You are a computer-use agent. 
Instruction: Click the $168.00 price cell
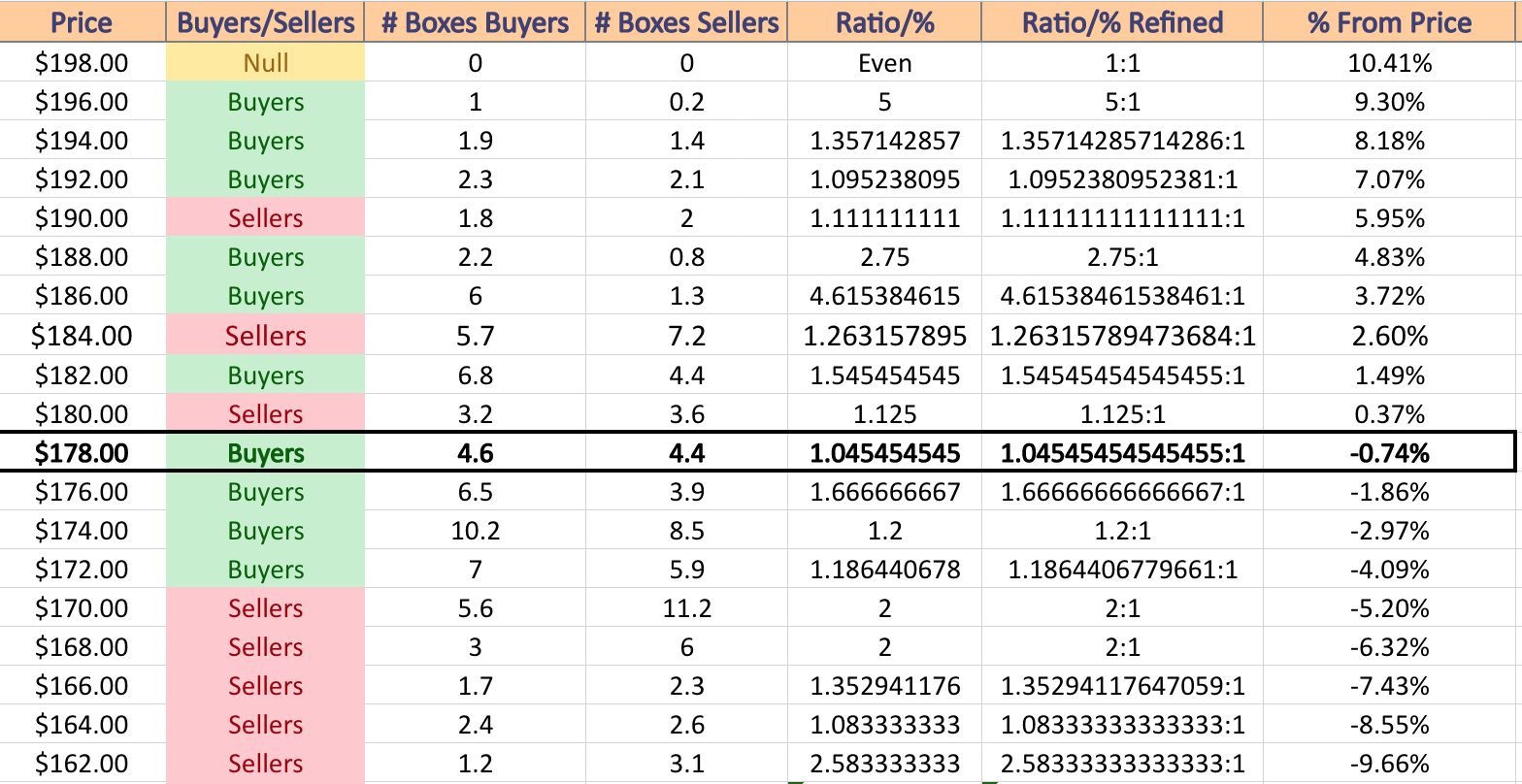[83, 647]
